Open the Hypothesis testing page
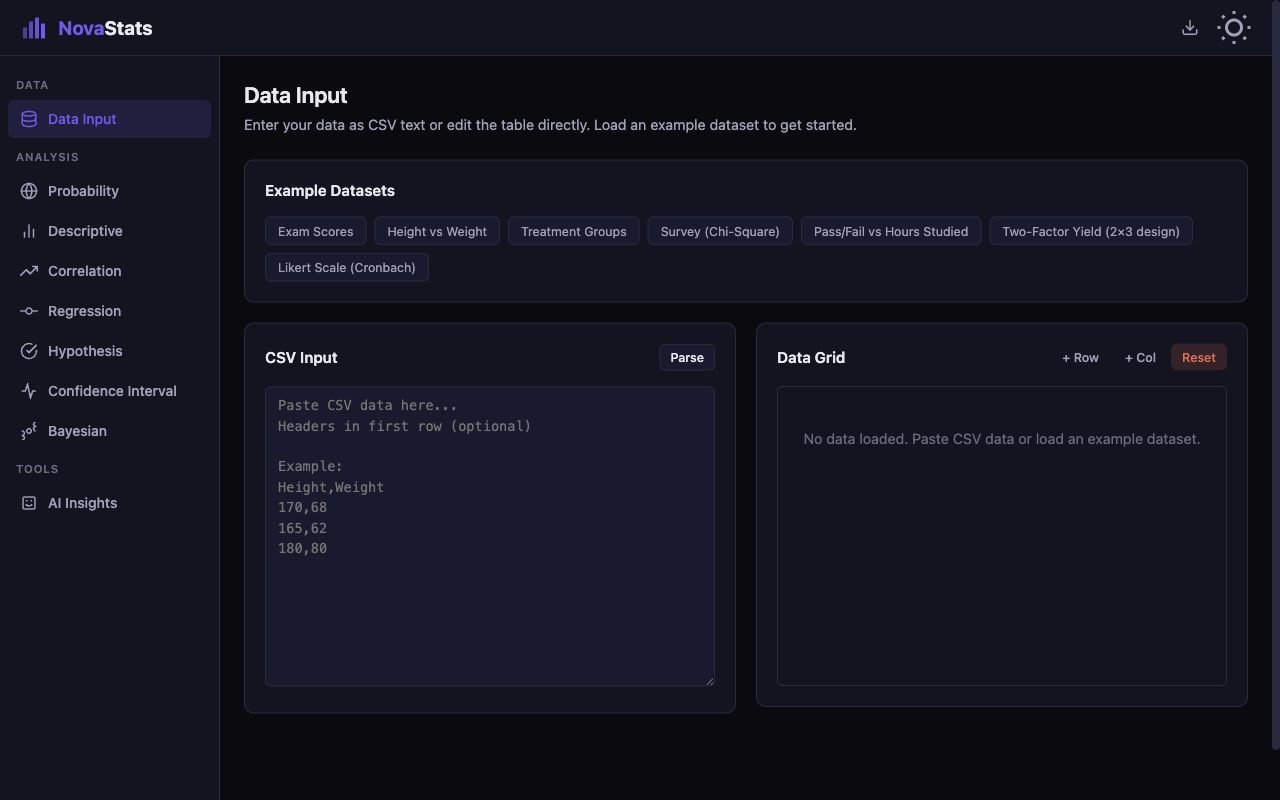 (109, 351)
